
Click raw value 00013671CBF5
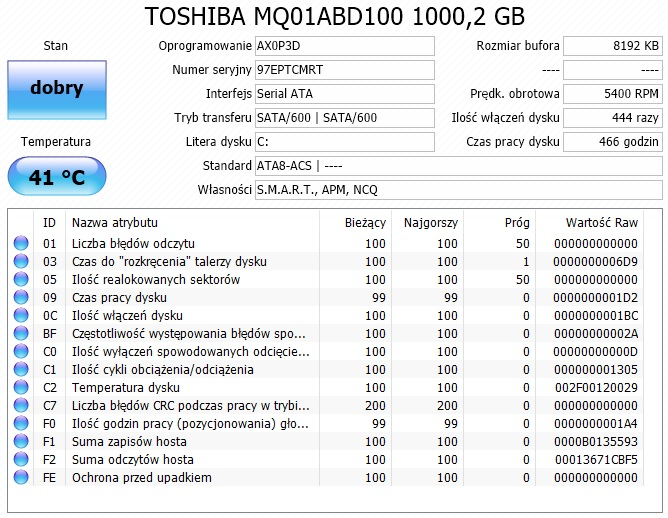pos(596,460)
